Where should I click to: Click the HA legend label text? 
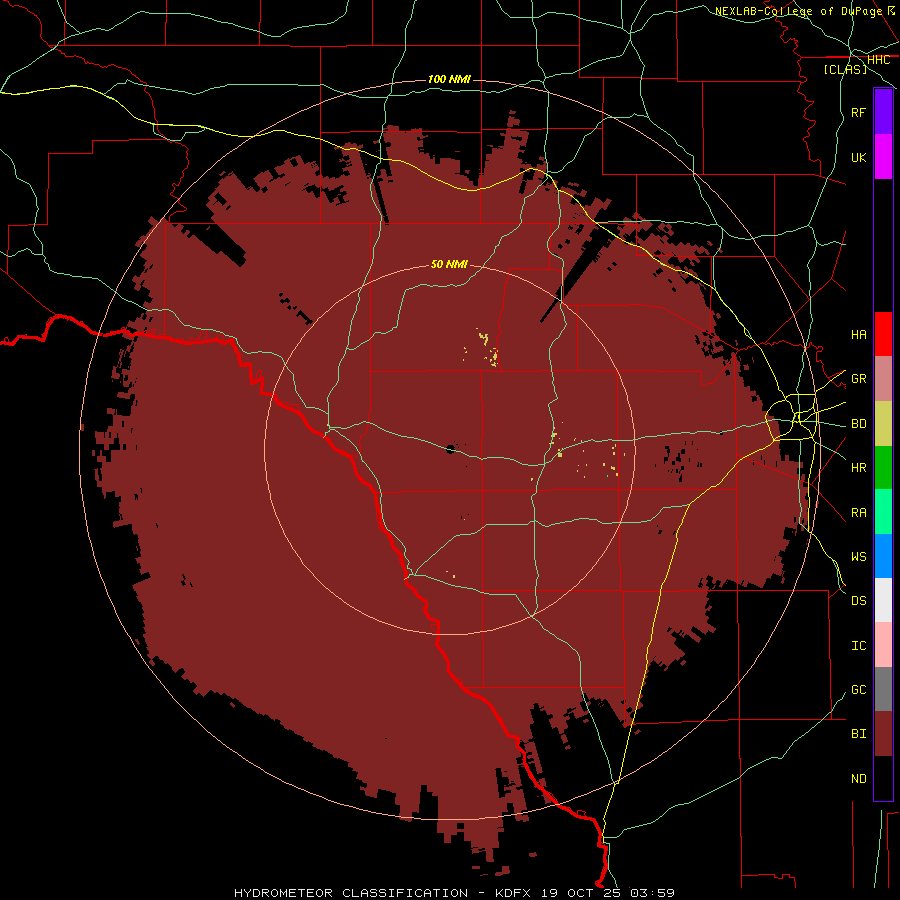(859, 335)
